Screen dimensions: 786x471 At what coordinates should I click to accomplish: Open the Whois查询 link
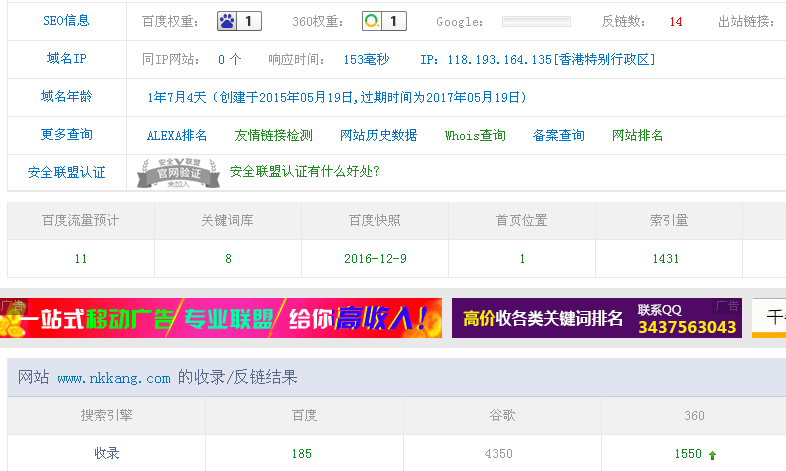pyautogui.click(x=475, y=135)
